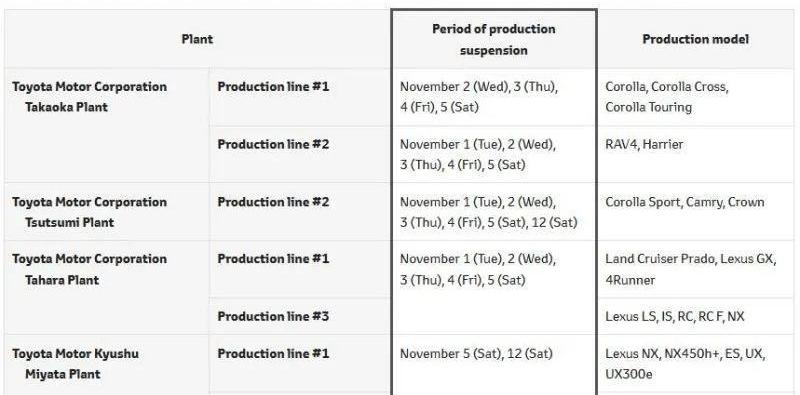Select the November 2 (Wed), 3 (Thu) dates cell
Image resolution: width=800 pixels, height=395 pixels.
494,97
